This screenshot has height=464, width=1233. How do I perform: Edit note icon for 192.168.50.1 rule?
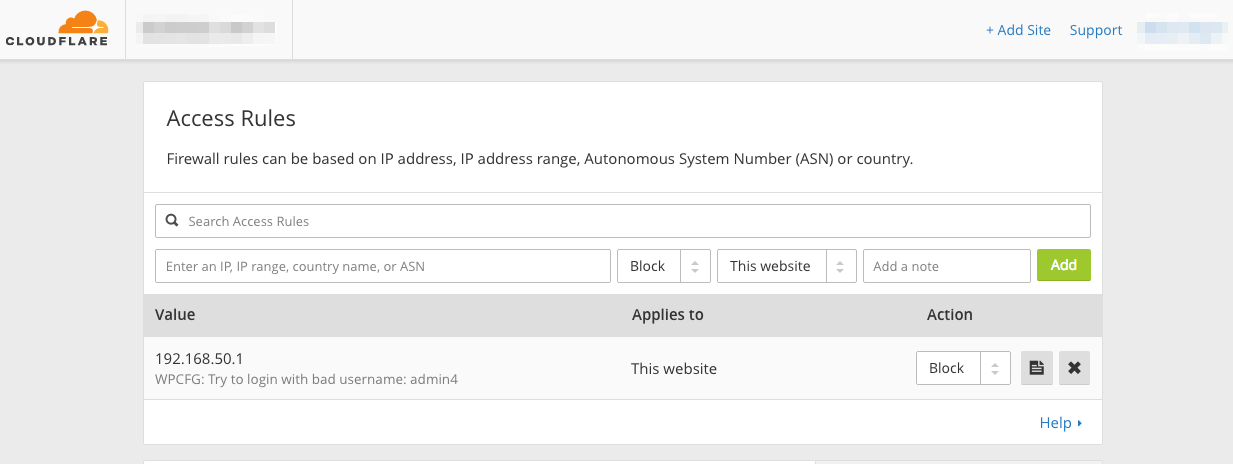click(x=1037, y=368)
